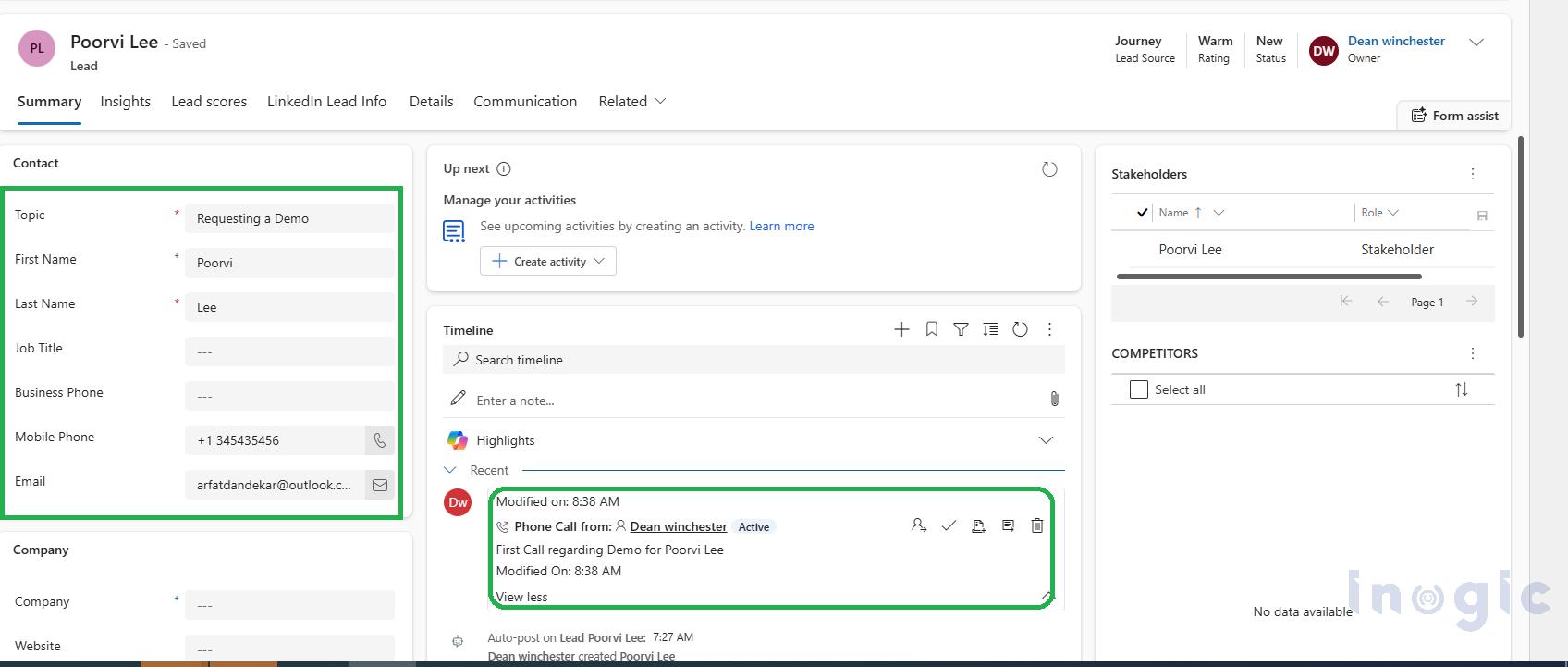The width and height of the screenshot is (1568, 667).
Task: Sort the Competitors list
Action: 1462,389
